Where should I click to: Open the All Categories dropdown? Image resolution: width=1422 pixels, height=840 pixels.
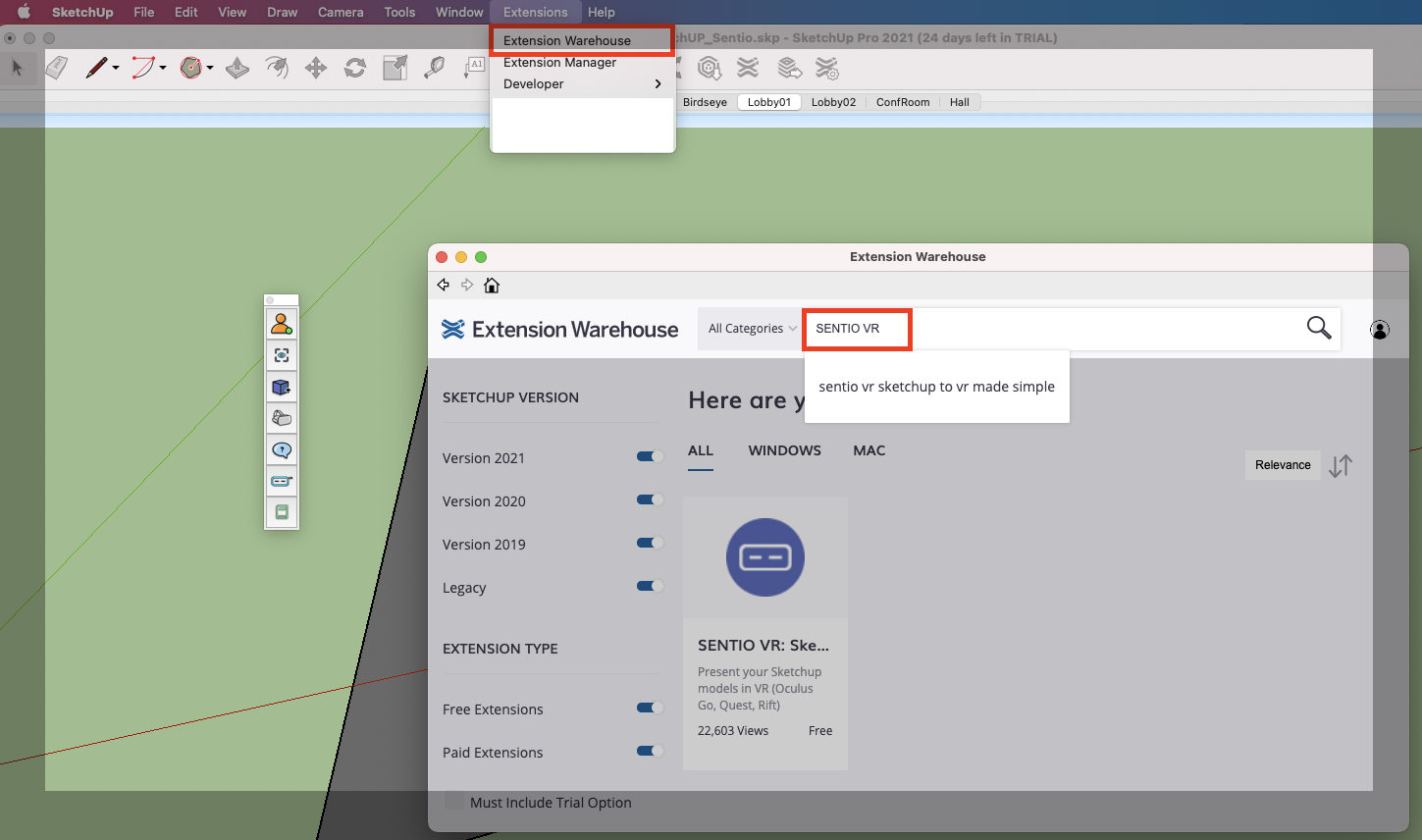[752, 329]
